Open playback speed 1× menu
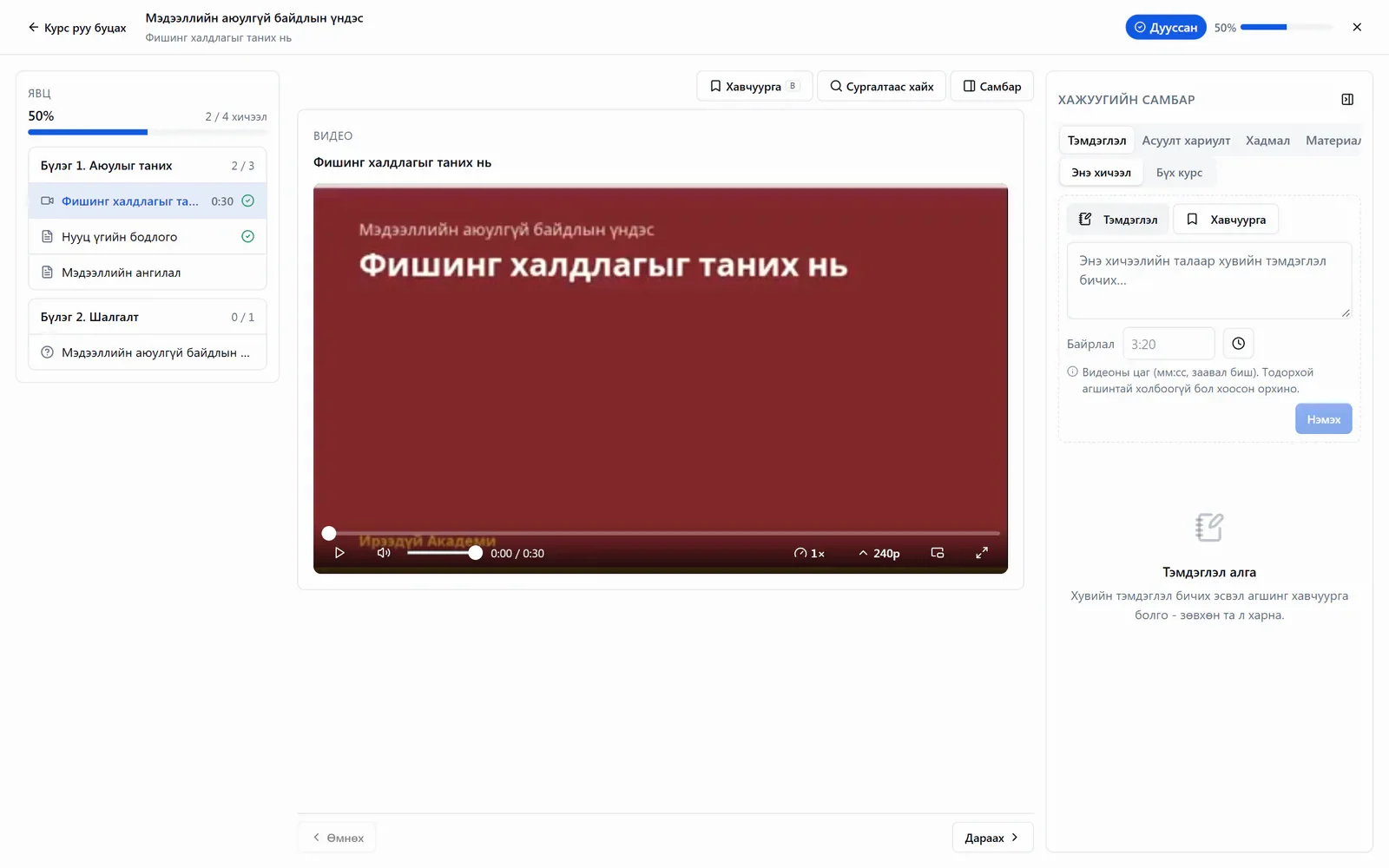 (x=809, y=553)
